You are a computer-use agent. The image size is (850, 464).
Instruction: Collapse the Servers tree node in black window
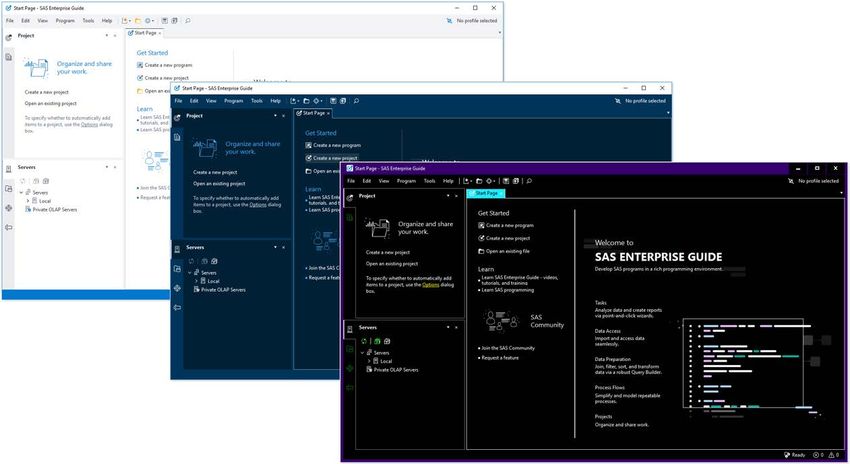click(x=363, y=353)
